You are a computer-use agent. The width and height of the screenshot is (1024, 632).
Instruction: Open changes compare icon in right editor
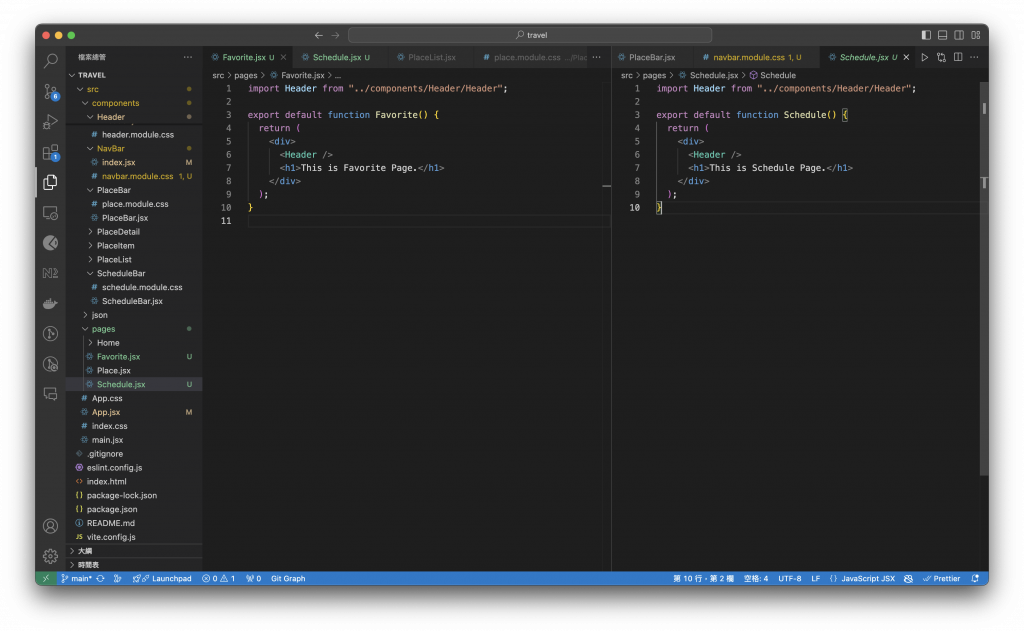click(941, 57)
